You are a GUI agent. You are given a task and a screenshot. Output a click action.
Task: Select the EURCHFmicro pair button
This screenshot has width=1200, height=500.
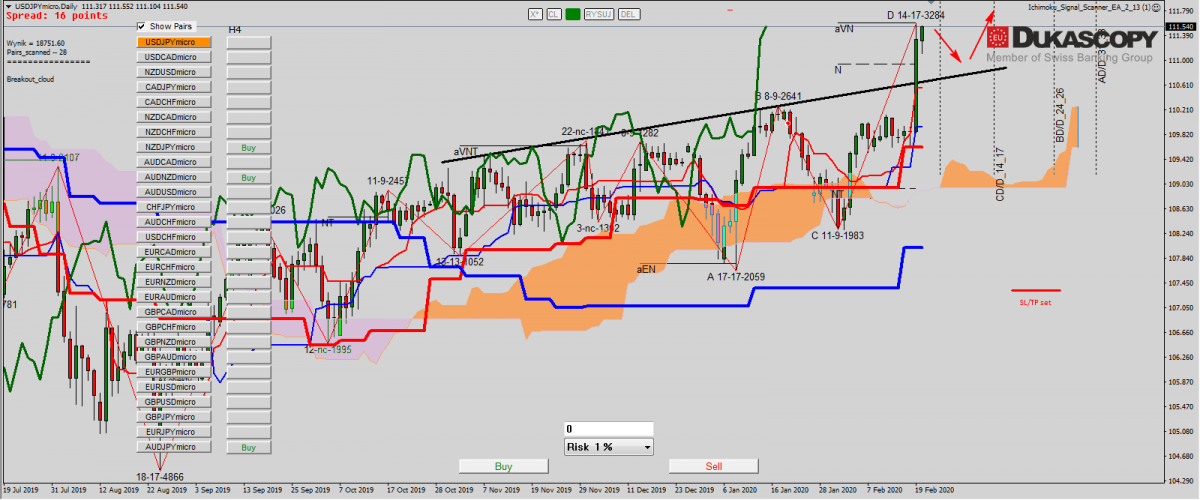173,267
